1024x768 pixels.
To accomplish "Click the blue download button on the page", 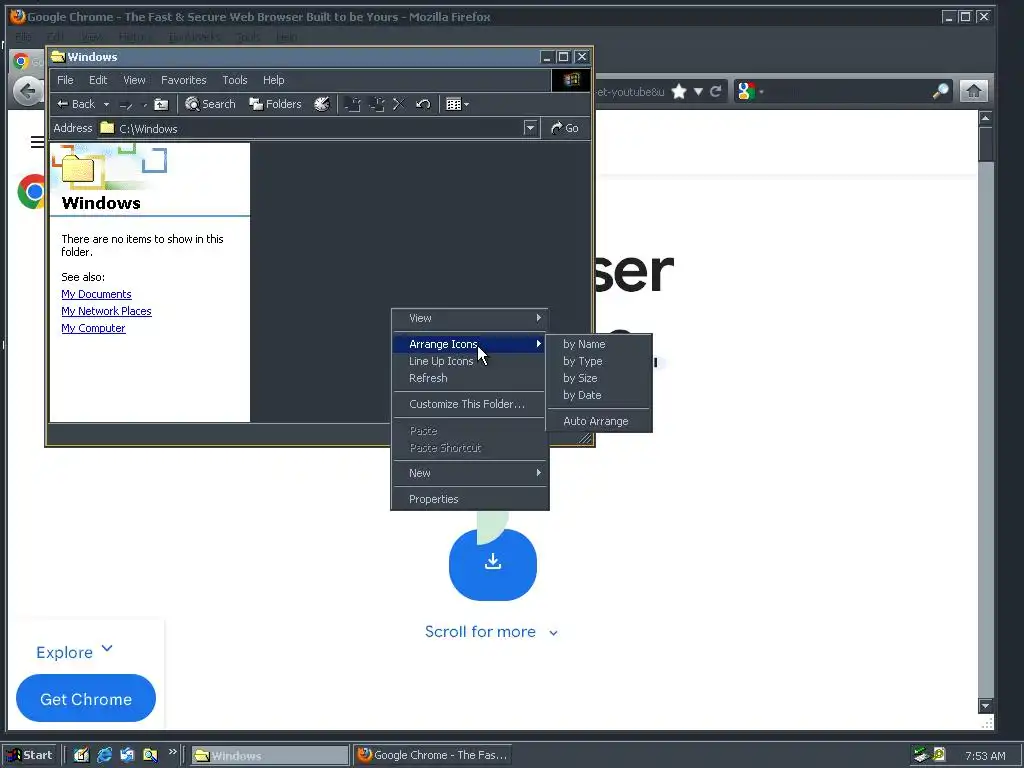I will pos(493,564).
